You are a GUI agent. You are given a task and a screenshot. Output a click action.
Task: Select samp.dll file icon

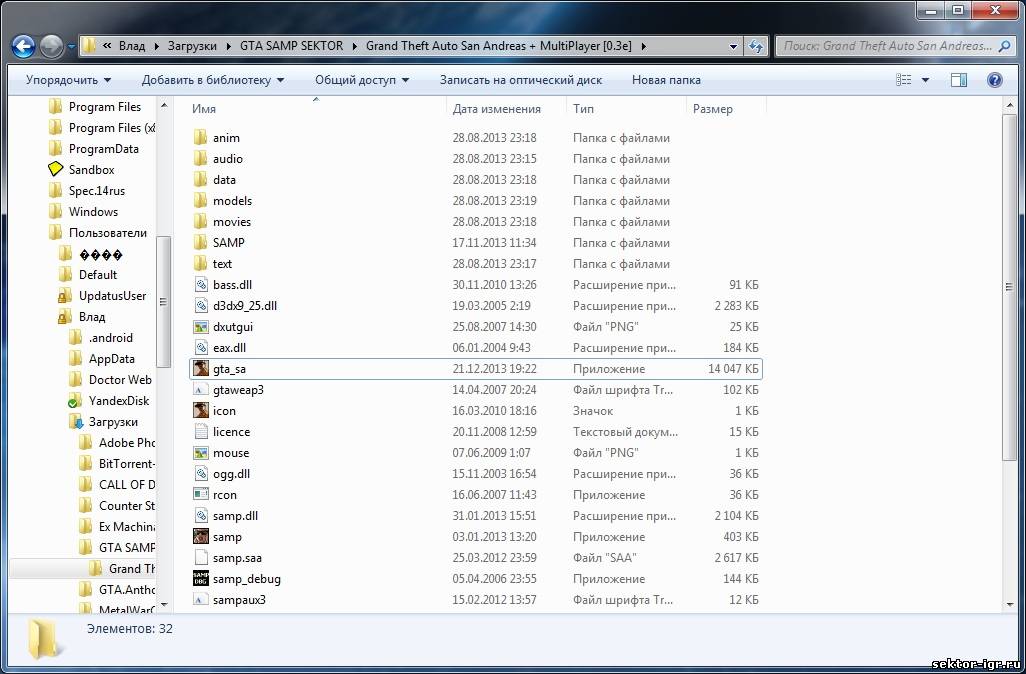pyautogui.click(x=201, y=516)
